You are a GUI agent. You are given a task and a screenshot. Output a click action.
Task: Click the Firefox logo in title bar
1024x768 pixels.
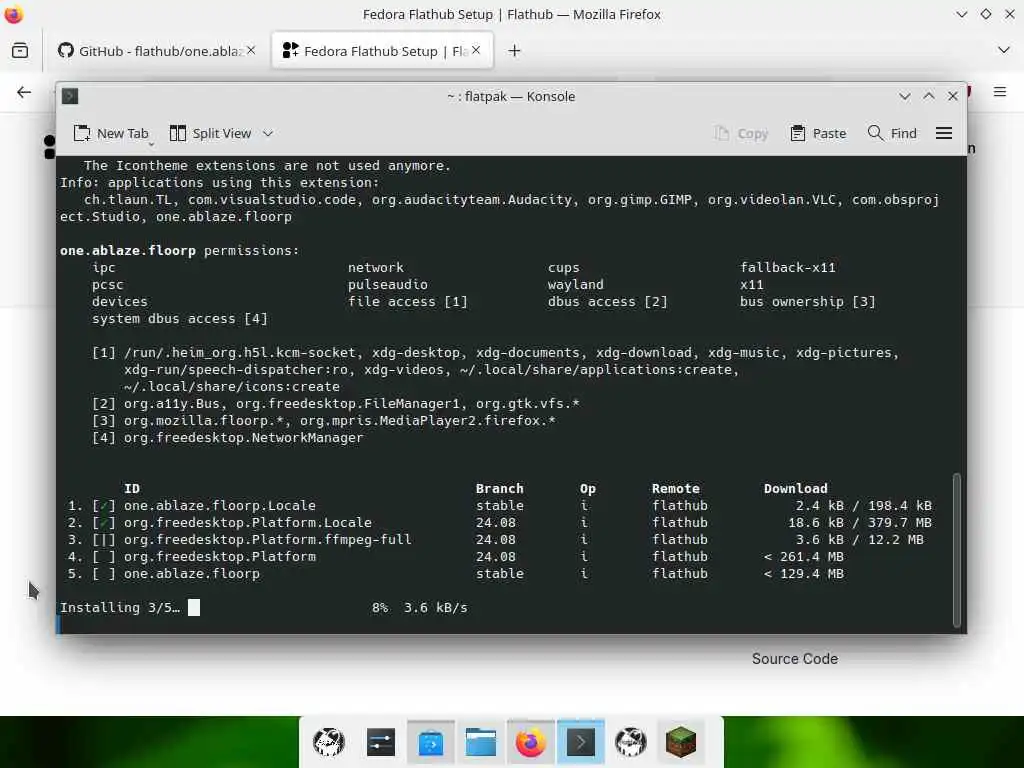[13, 14]
